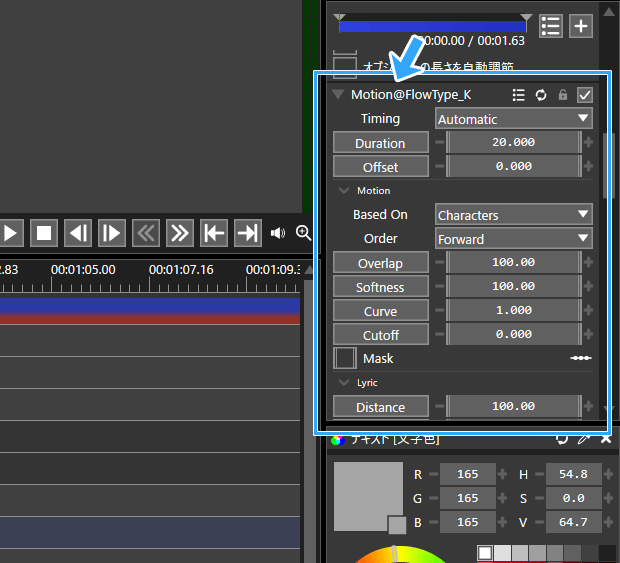Reset the Motion@FlowType_K effect
Screen dimensions: 620x563
(x=541, y=95)
